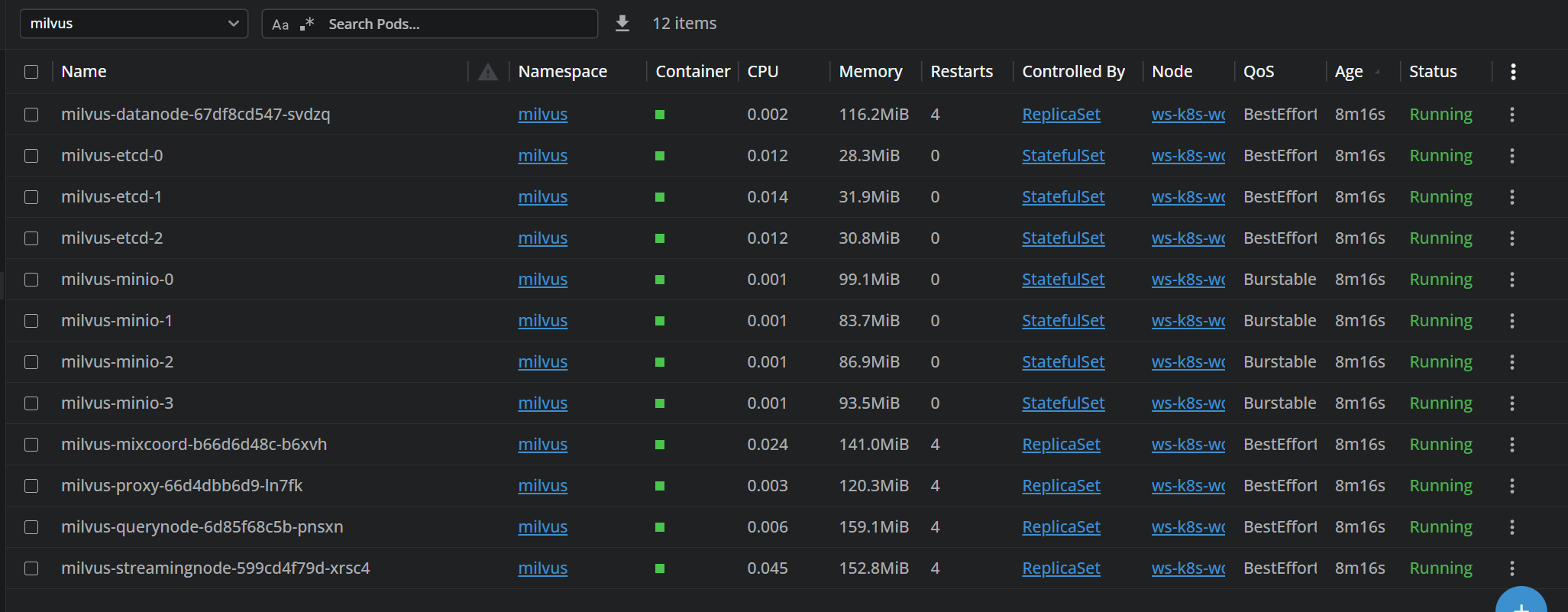Viewport: 1568px width, 612px height.
Task: Open StatefulSet link for milvus-etcd-1
Action: [1063, 197]
